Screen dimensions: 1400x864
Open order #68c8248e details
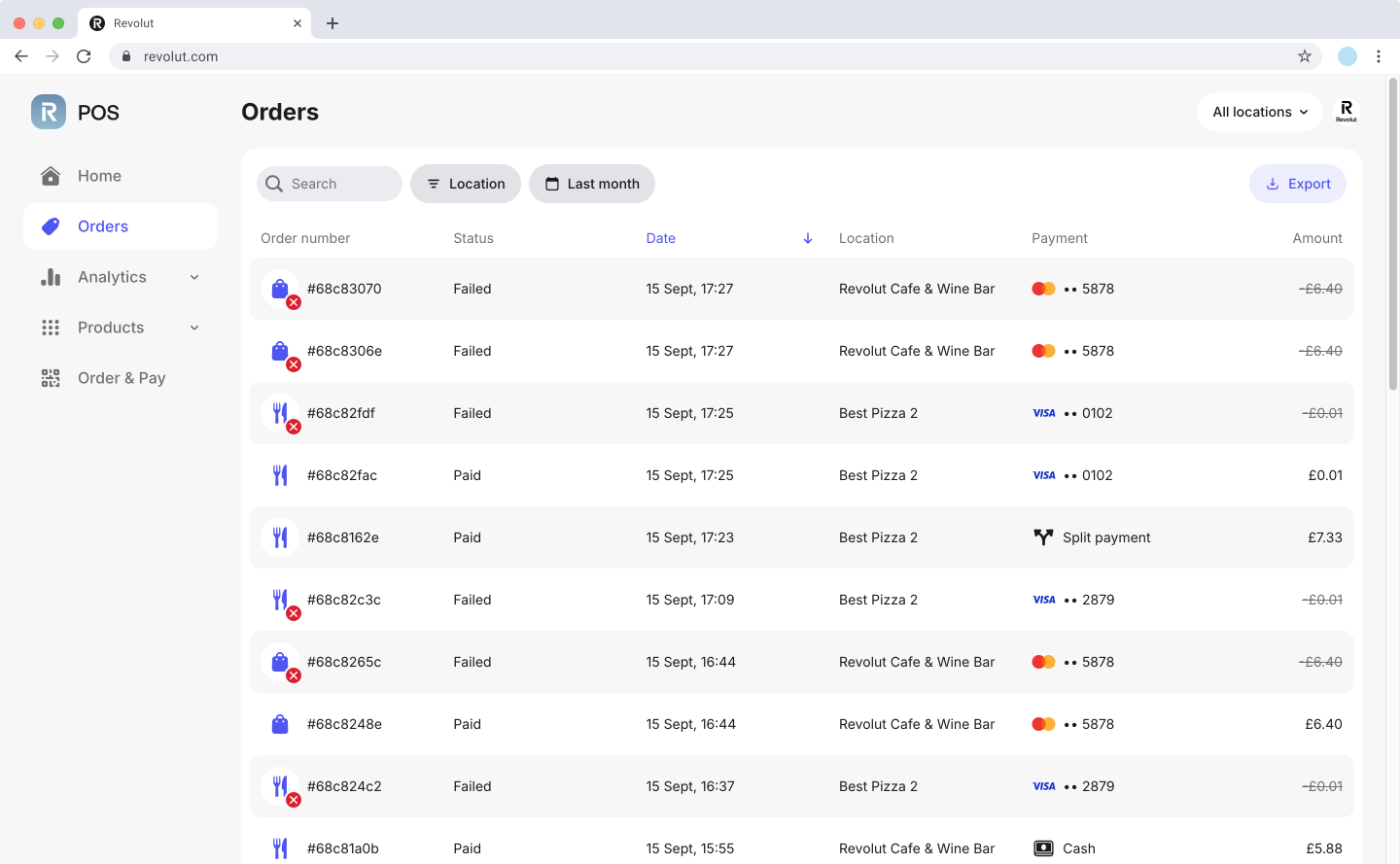[x=344, y=724]
